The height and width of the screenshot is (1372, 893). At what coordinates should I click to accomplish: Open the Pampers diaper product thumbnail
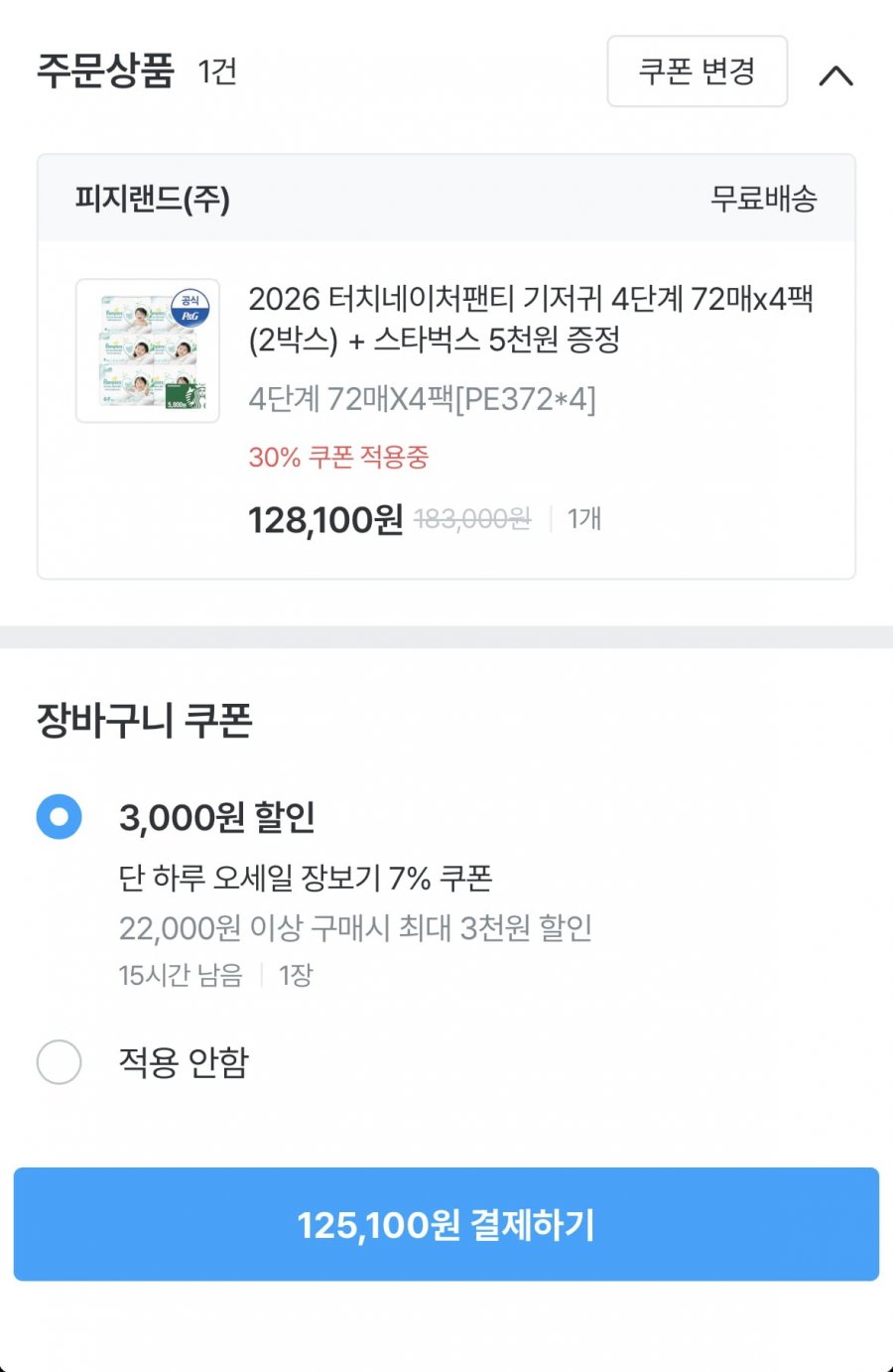coord(147,350)
